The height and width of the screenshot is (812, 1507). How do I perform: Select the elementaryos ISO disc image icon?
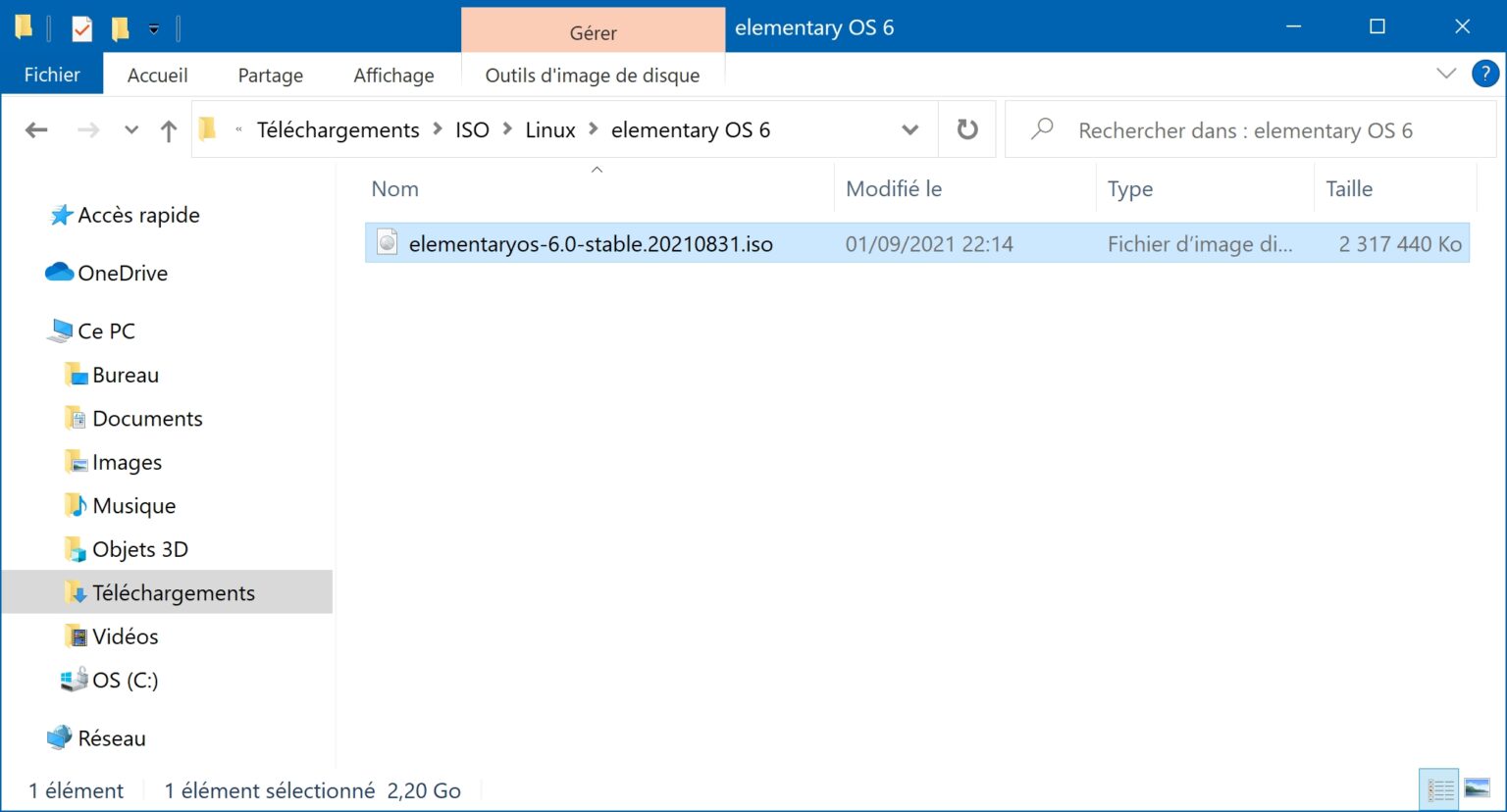tap(389, 243)
